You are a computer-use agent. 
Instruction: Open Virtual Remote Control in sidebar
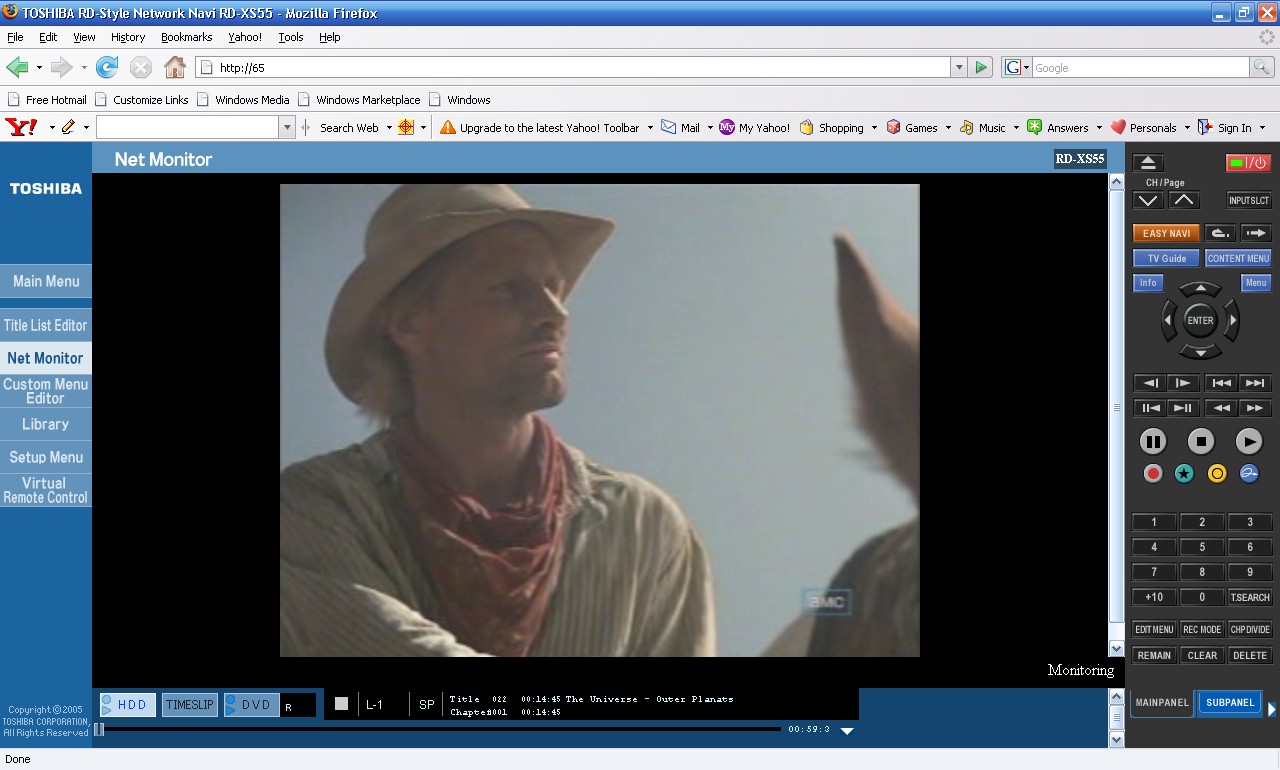point(46,490)
